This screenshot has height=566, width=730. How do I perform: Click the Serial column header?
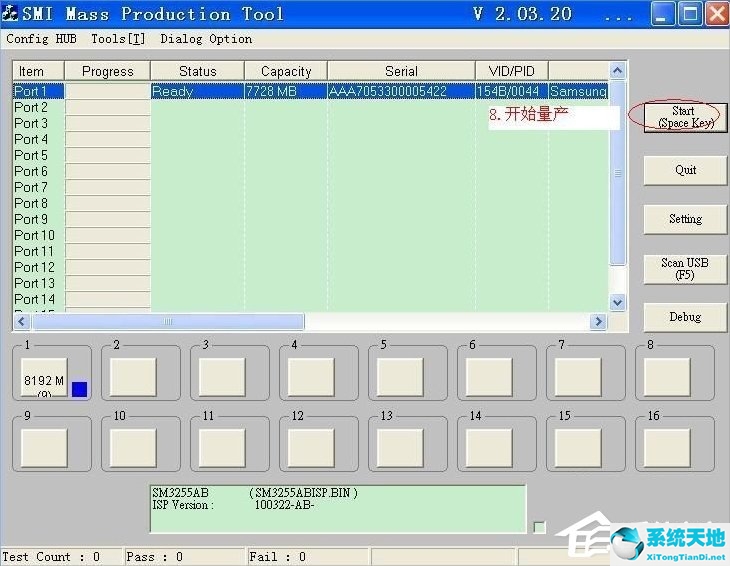click(x=401, y=71)
